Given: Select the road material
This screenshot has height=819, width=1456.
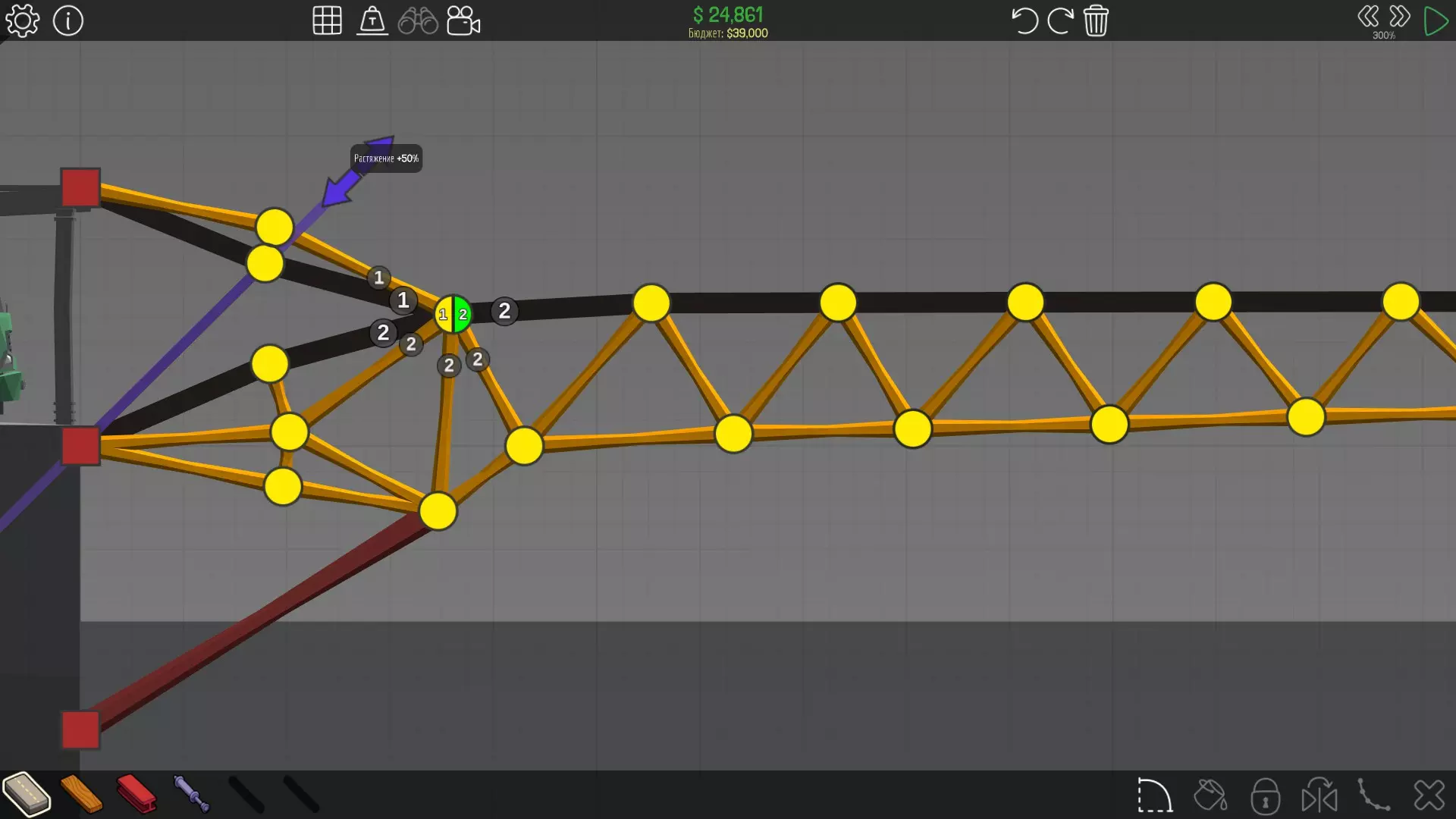Looking at the screenshot, I should tap(27, 794).
